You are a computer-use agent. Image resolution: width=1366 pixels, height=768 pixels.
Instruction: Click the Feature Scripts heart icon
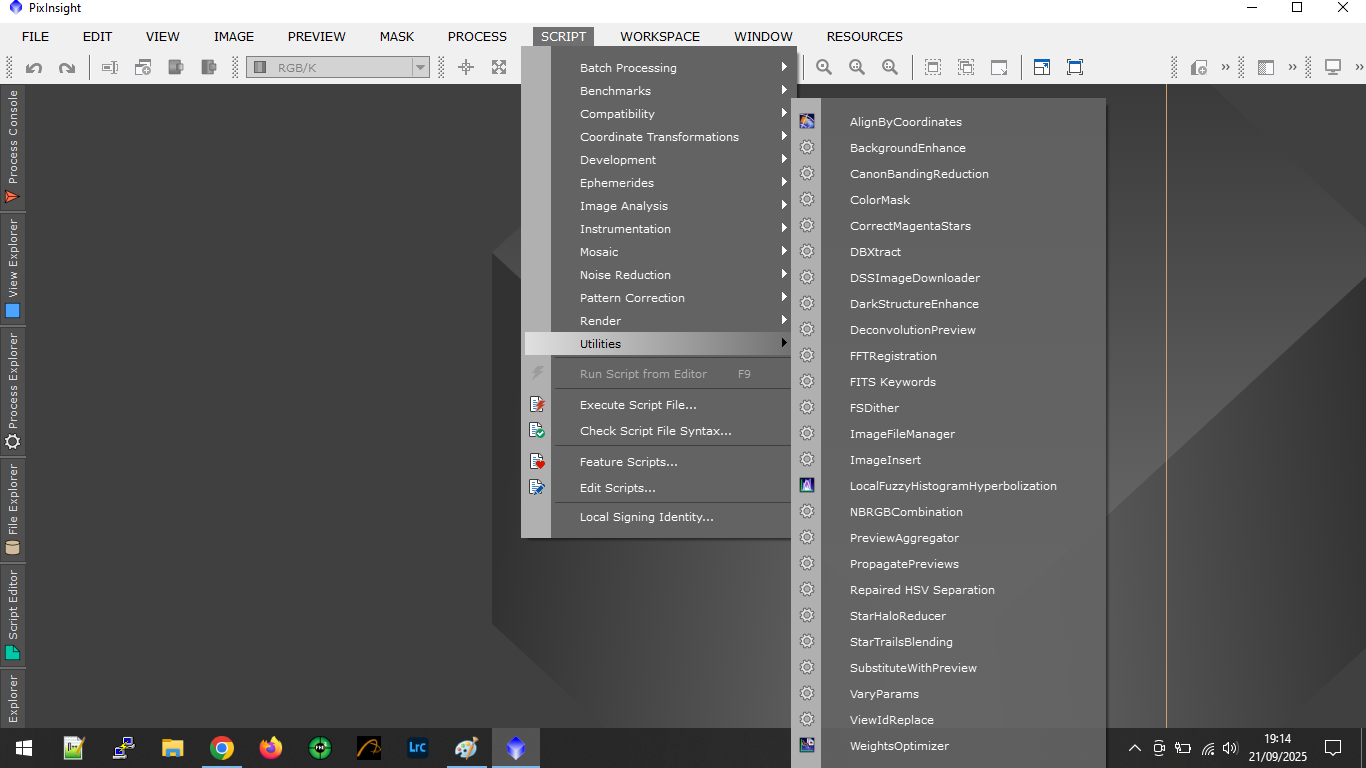point(538,462)
